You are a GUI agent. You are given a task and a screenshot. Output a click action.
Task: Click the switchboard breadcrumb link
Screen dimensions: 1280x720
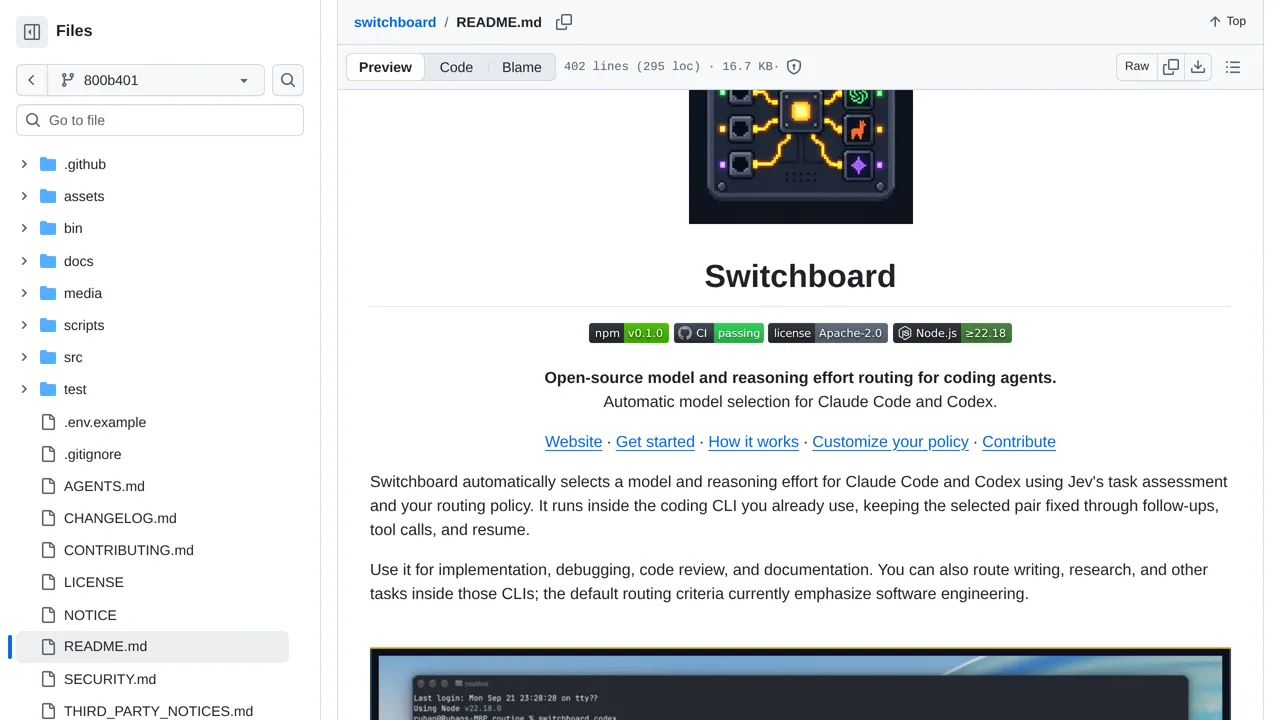tap(395, 22)
